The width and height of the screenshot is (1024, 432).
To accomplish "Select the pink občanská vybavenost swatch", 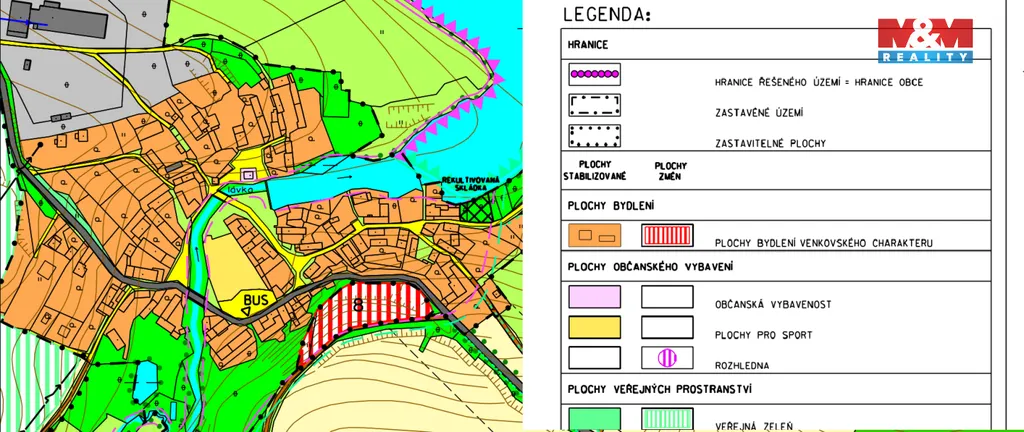I will point(594,297).
